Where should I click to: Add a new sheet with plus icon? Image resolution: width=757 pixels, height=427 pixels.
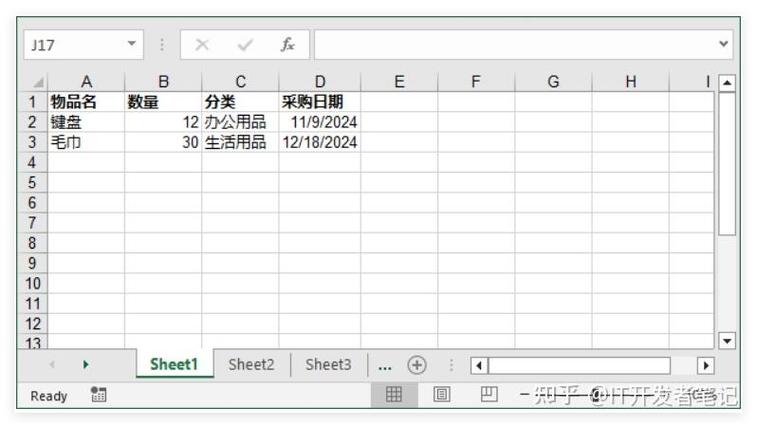(417, 365)
